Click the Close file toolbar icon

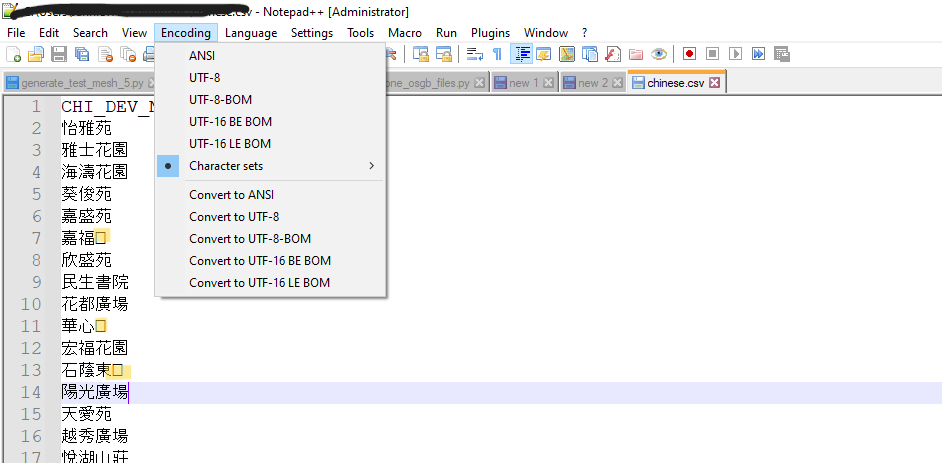(x=106, y=55)
